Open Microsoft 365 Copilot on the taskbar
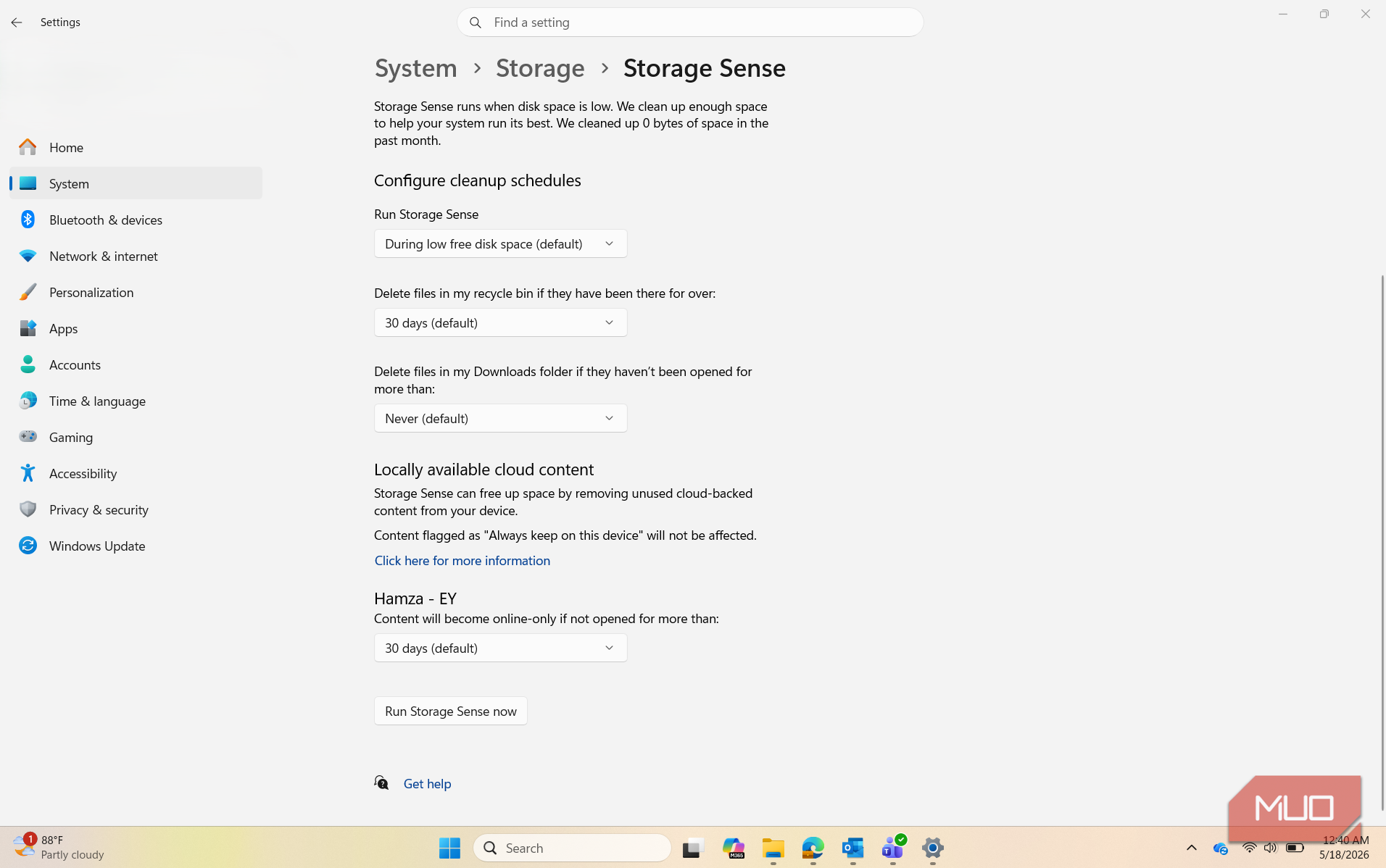 point(734,848)
